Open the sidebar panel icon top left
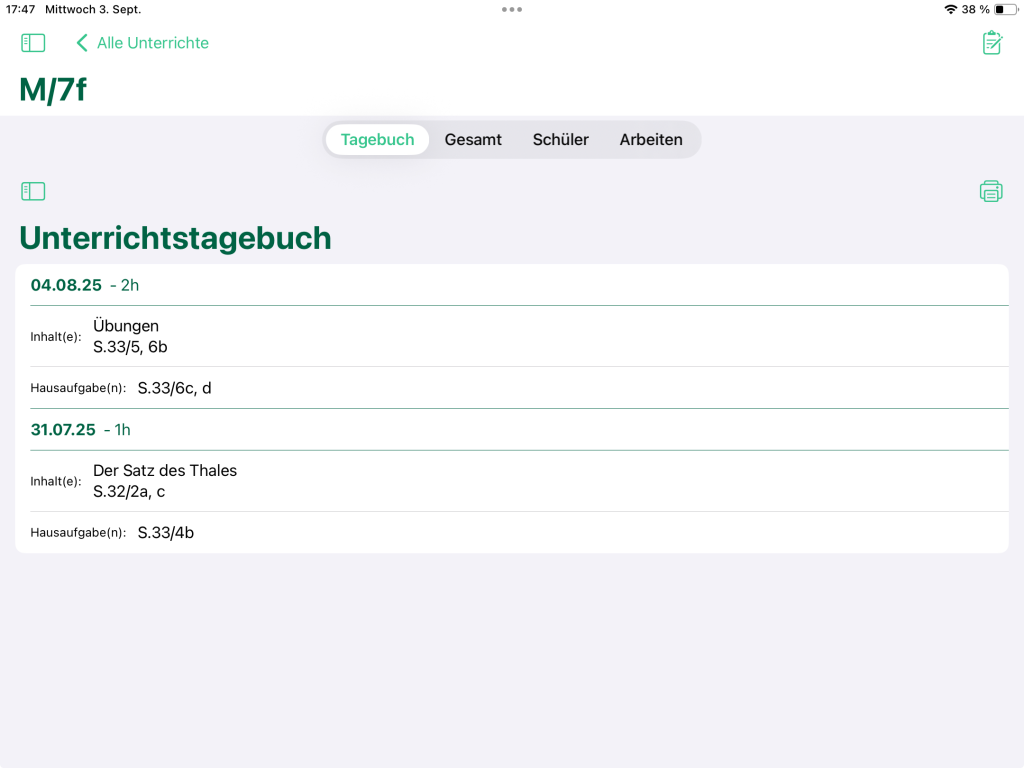 click(x=33, y=42)
